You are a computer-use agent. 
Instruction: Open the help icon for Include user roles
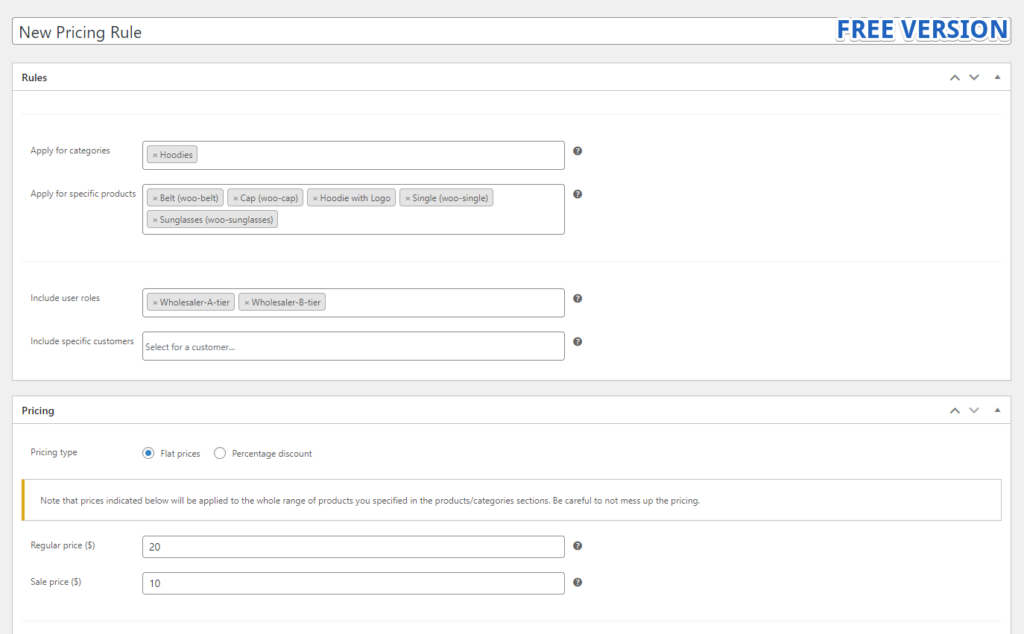[x=577, y=296]
